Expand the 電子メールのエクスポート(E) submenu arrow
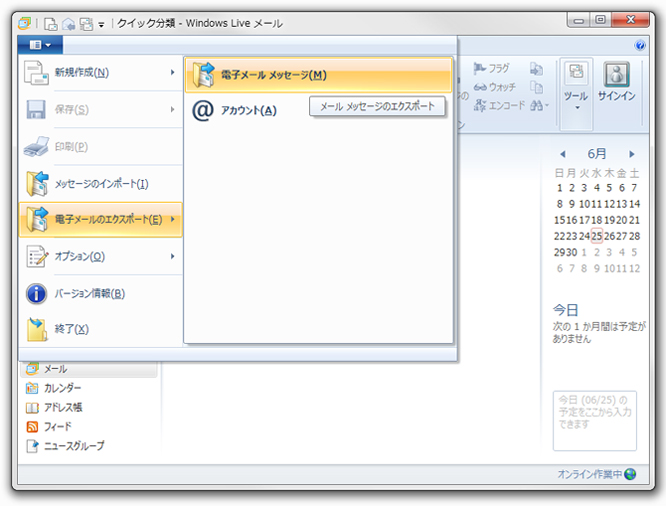 (172, 220)
